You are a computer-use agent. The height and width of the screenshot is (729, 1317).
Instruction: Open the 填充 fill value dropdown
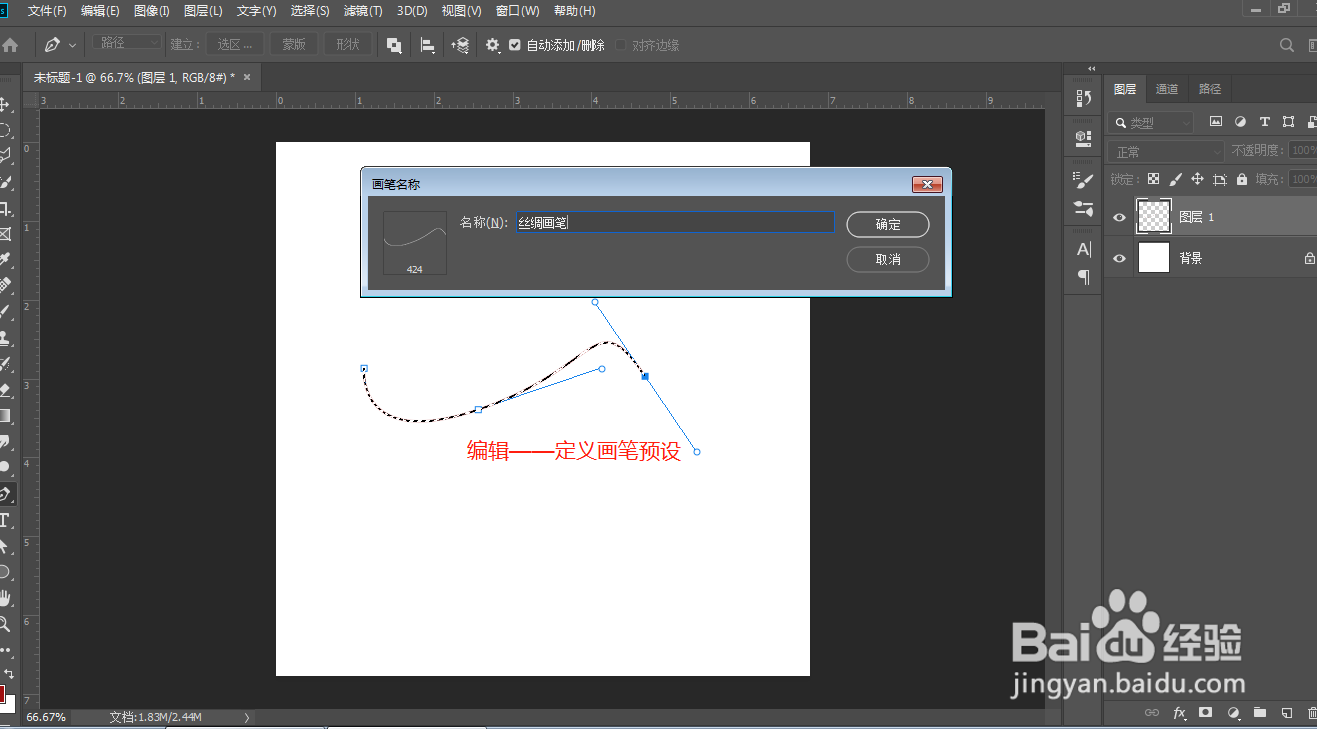[1302, 179]
